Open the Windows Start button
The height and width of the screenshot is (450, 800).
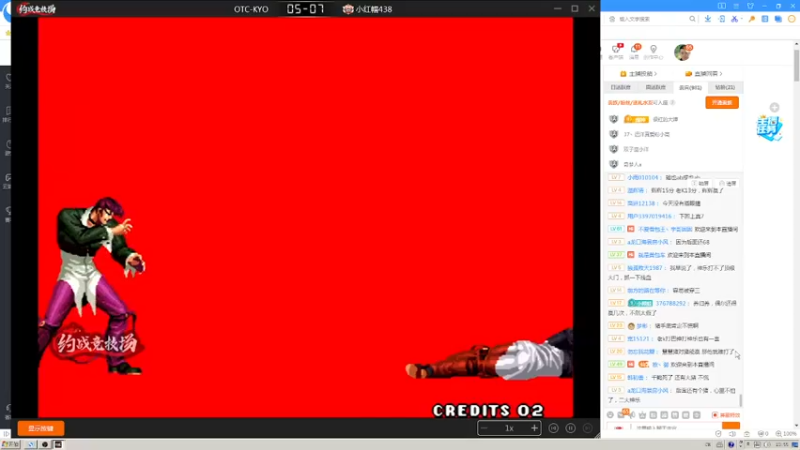10,445
